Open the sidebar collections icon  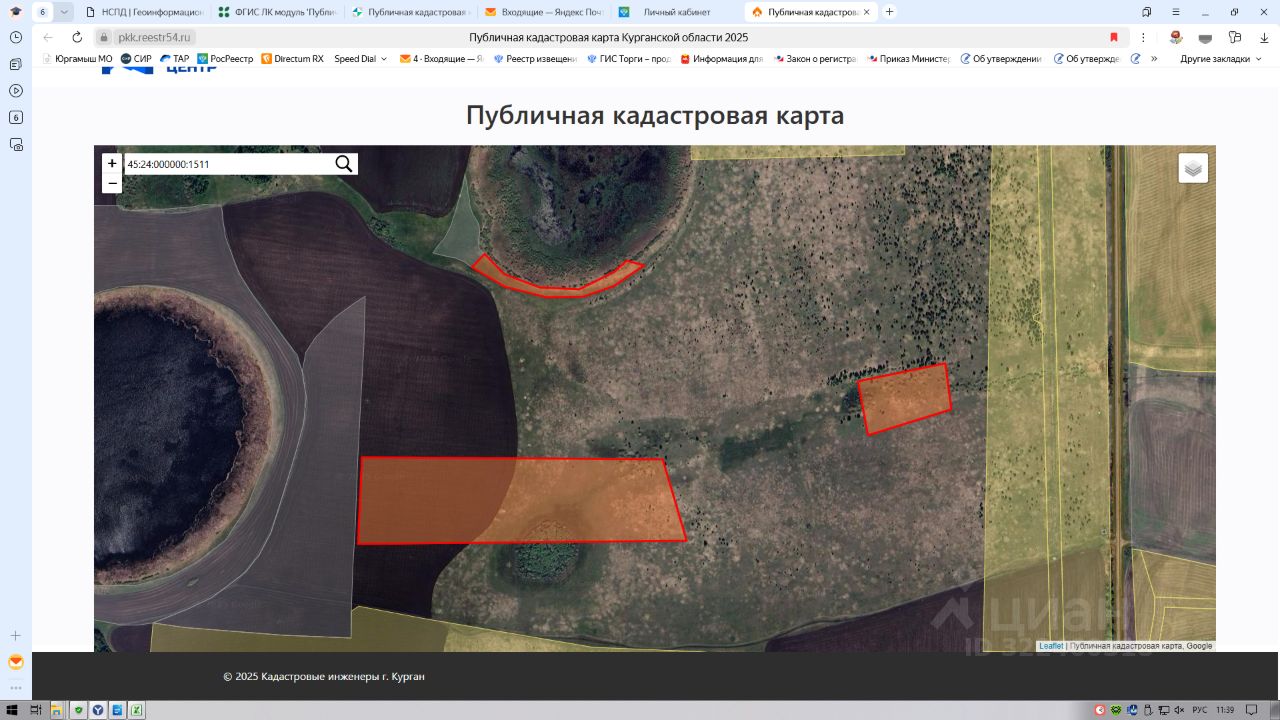point(16,64)
